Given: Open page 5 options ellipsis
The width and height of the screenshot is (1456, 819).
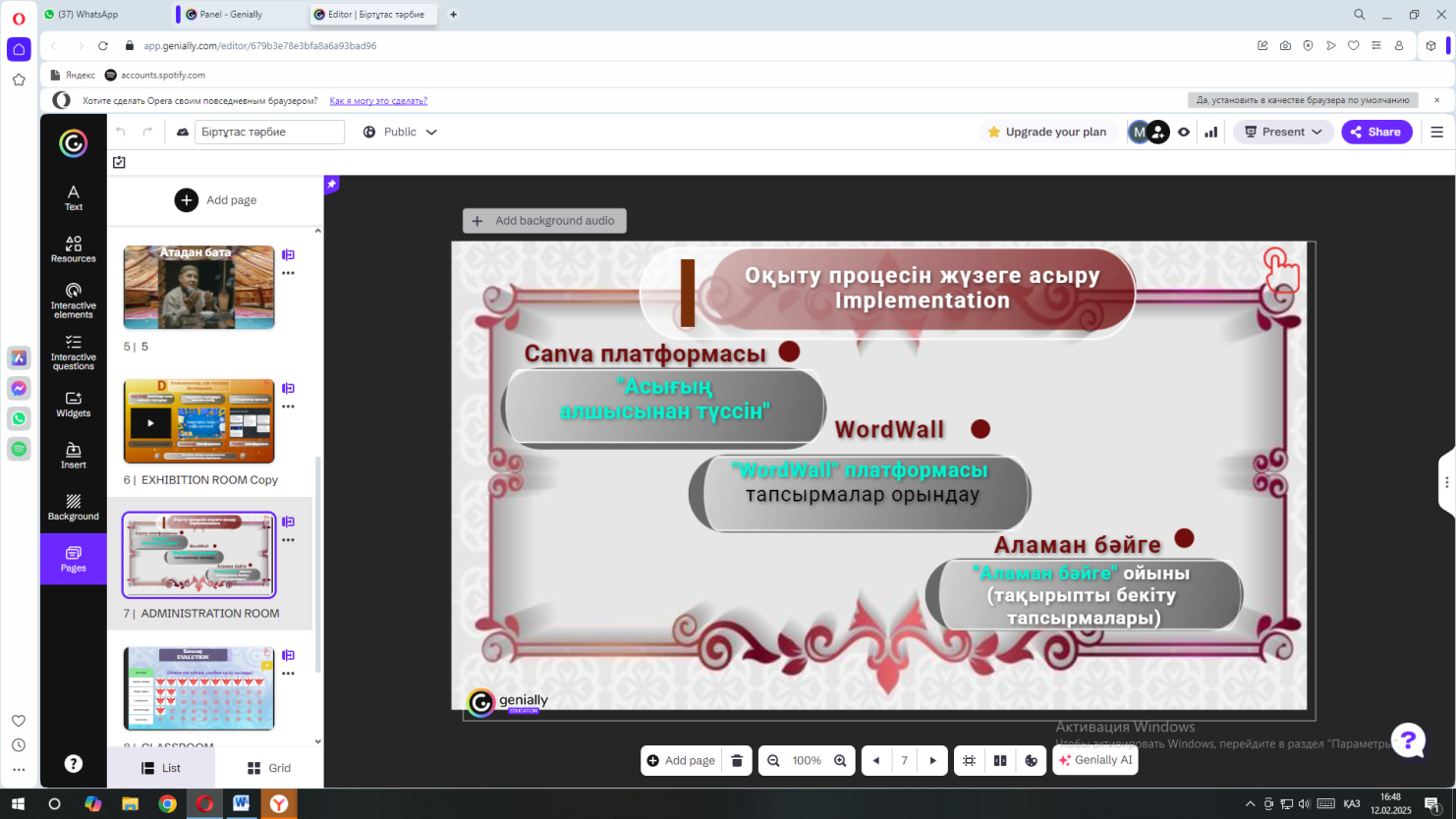Looking at the screenshot, I should (288, 273).
